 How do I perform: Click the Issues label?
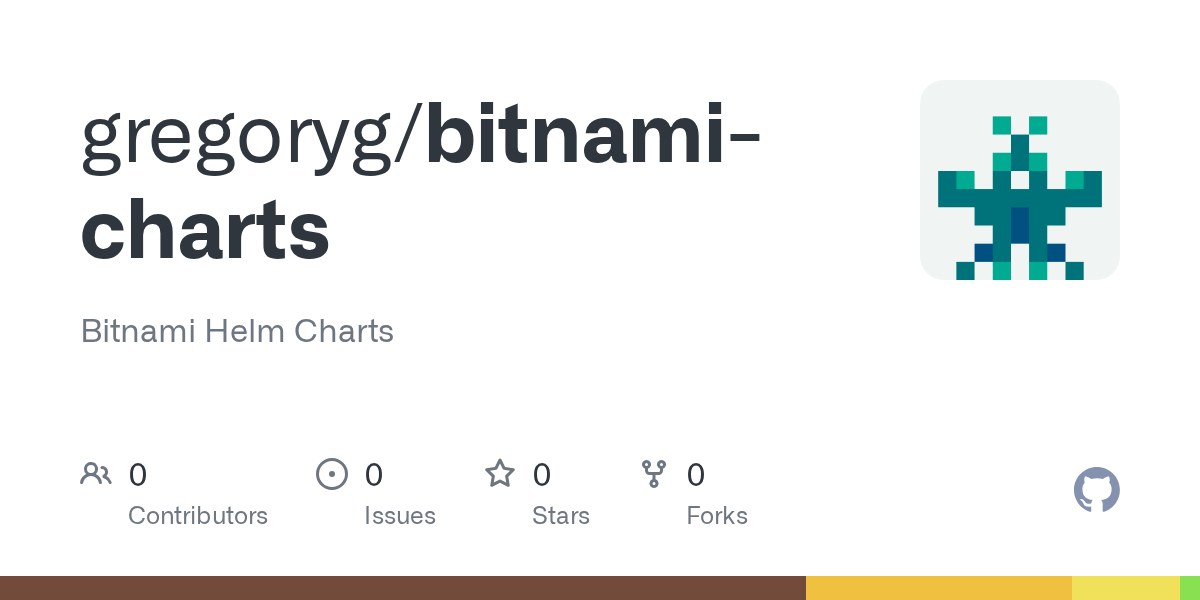point(400,516)
